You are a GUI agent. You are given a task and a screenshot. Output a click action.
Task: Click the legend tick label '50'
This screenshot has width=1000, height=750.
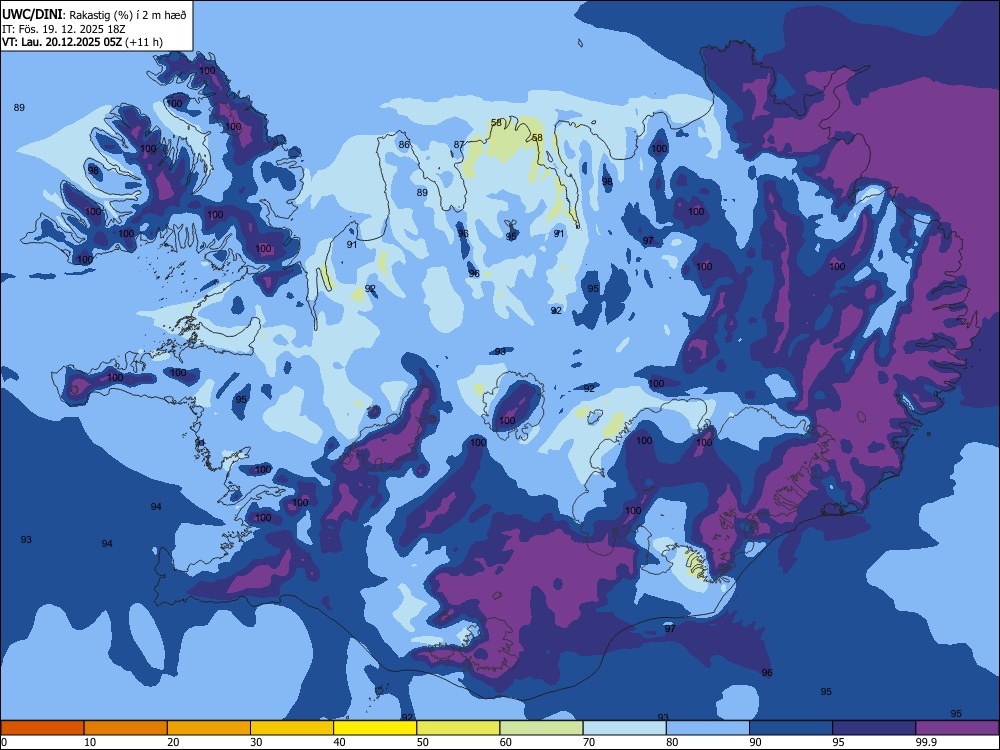(x=423, y=742)
